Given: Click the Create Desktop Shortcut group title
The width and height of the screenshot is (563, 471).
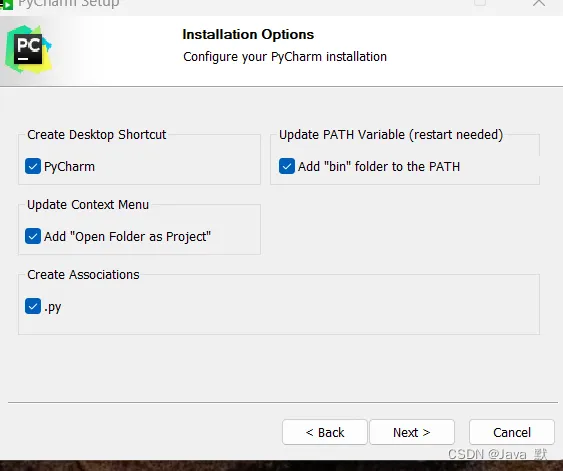Looking at the screenshot, I should click(97, 135).
